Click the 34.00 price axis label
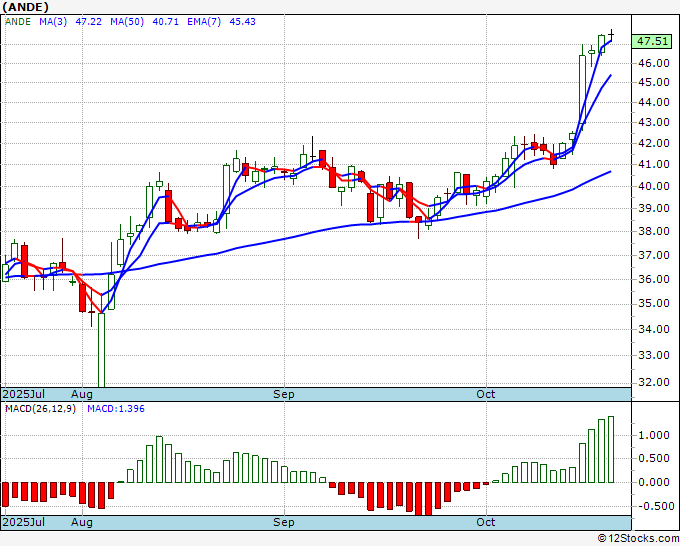 654,329
